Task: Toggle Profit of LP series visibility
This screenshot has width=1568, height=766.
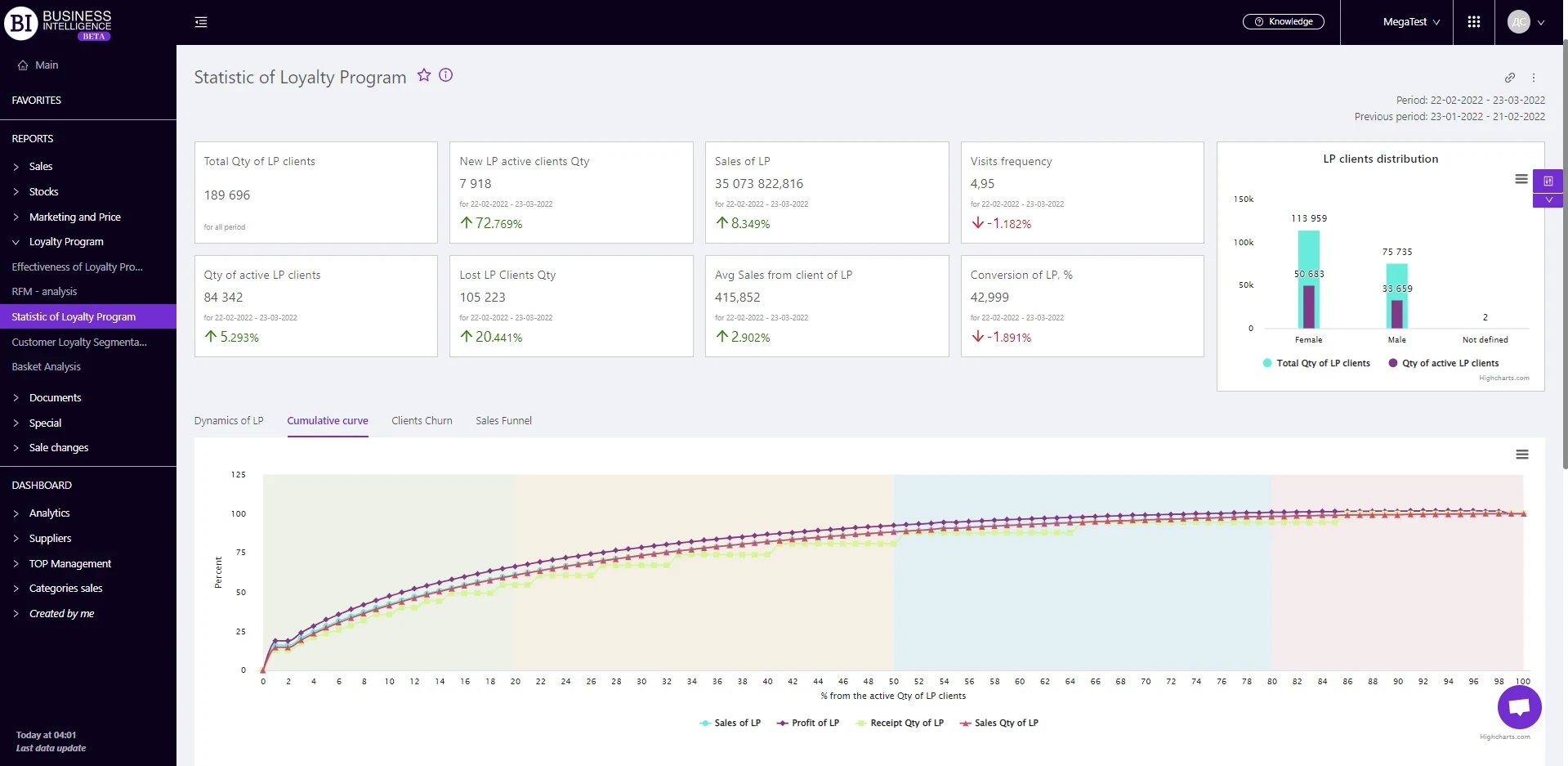Action: tap(808, 723)
